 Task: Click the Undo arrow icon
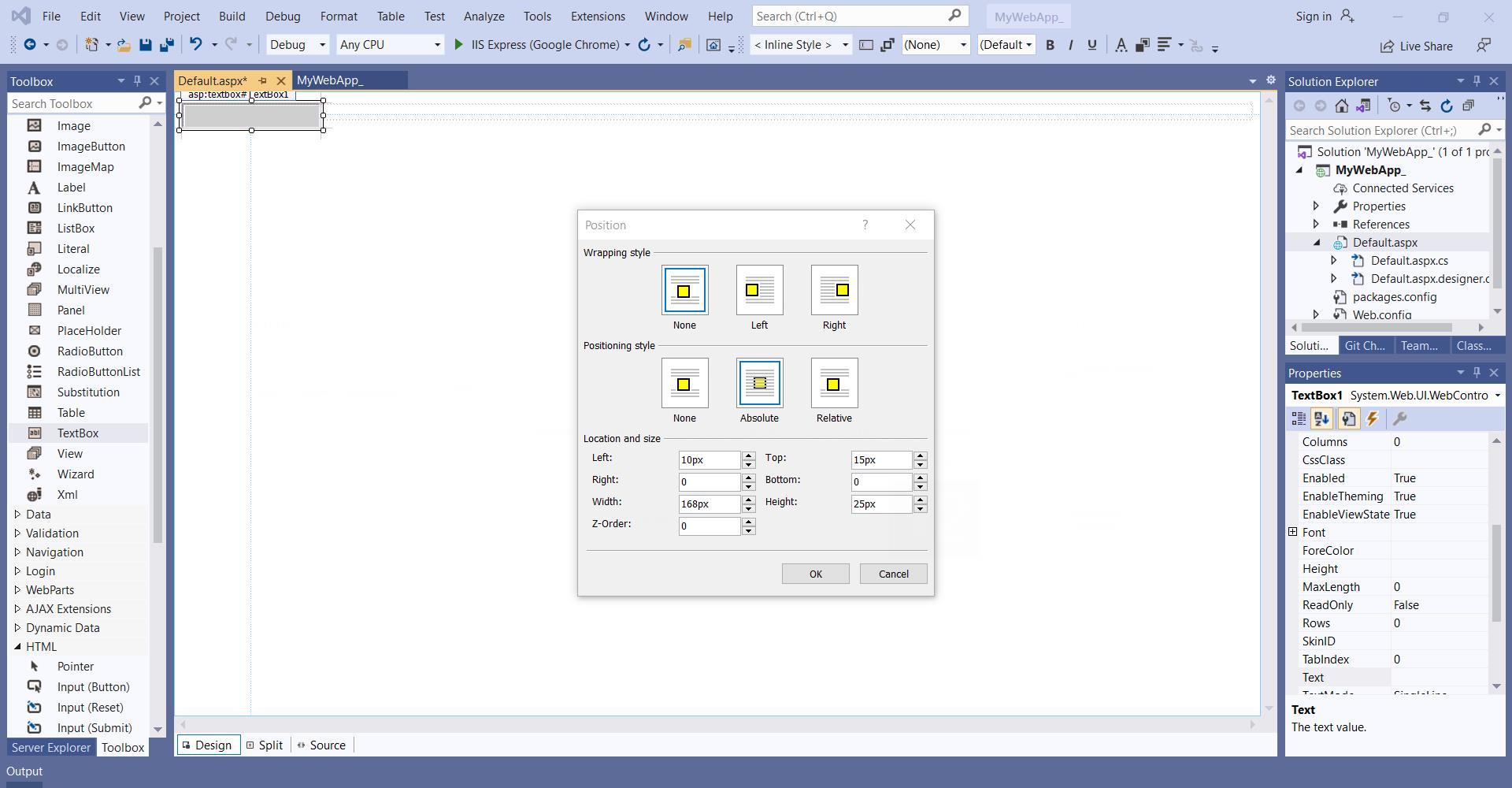[x=195, y=45]
